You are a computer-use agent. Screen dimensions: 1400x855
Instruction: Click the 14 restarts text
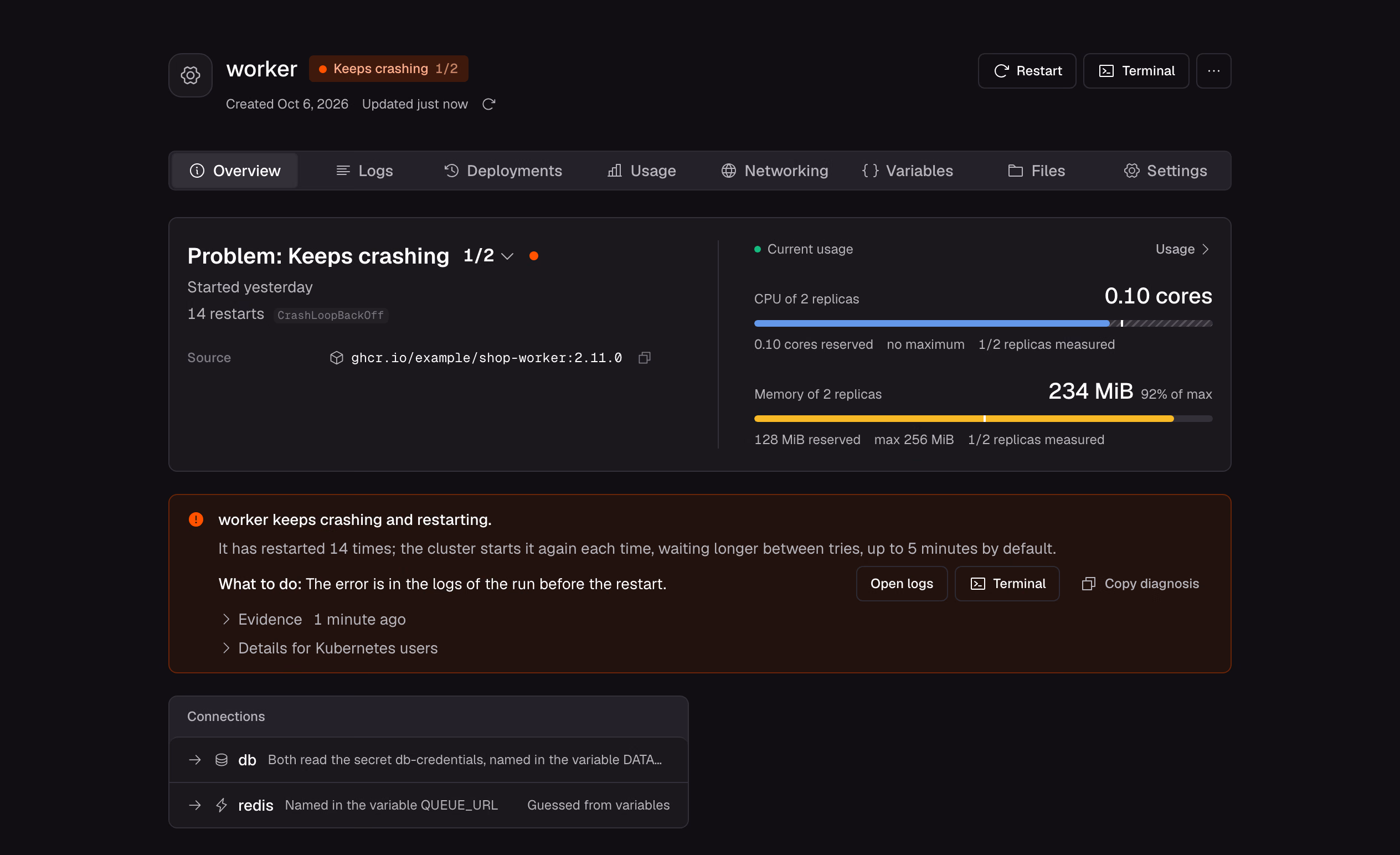tap(225, 314)
